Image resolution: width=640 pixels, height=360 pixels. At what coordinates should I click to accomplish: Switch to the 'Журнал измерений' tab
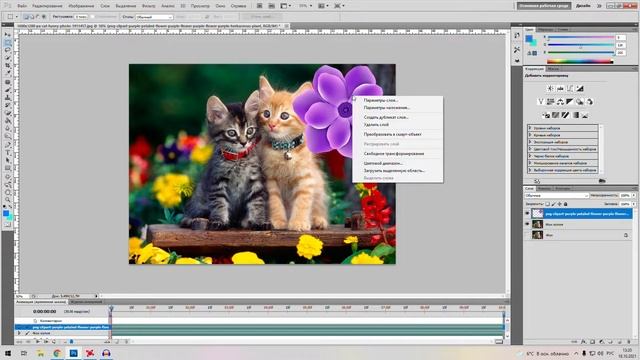click(87, 302)
